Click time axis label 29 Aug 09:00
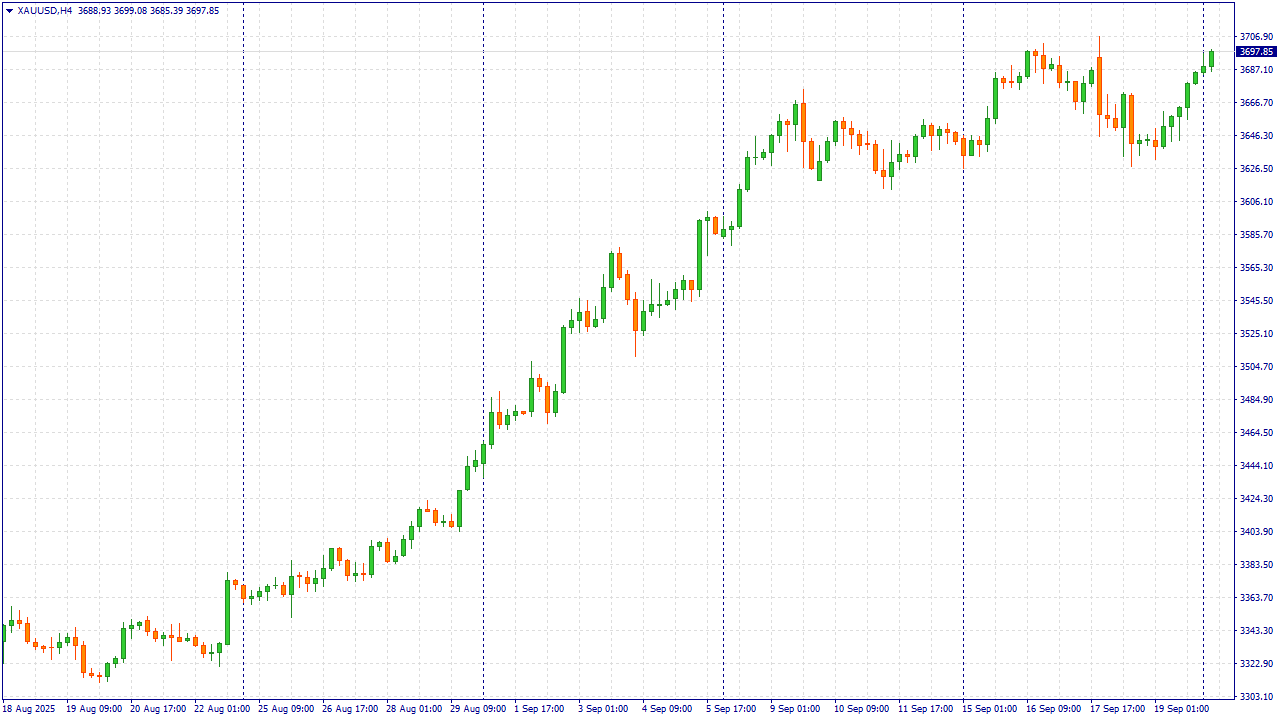Viewport: 1280px width, 720px height. tap(478, 709)
